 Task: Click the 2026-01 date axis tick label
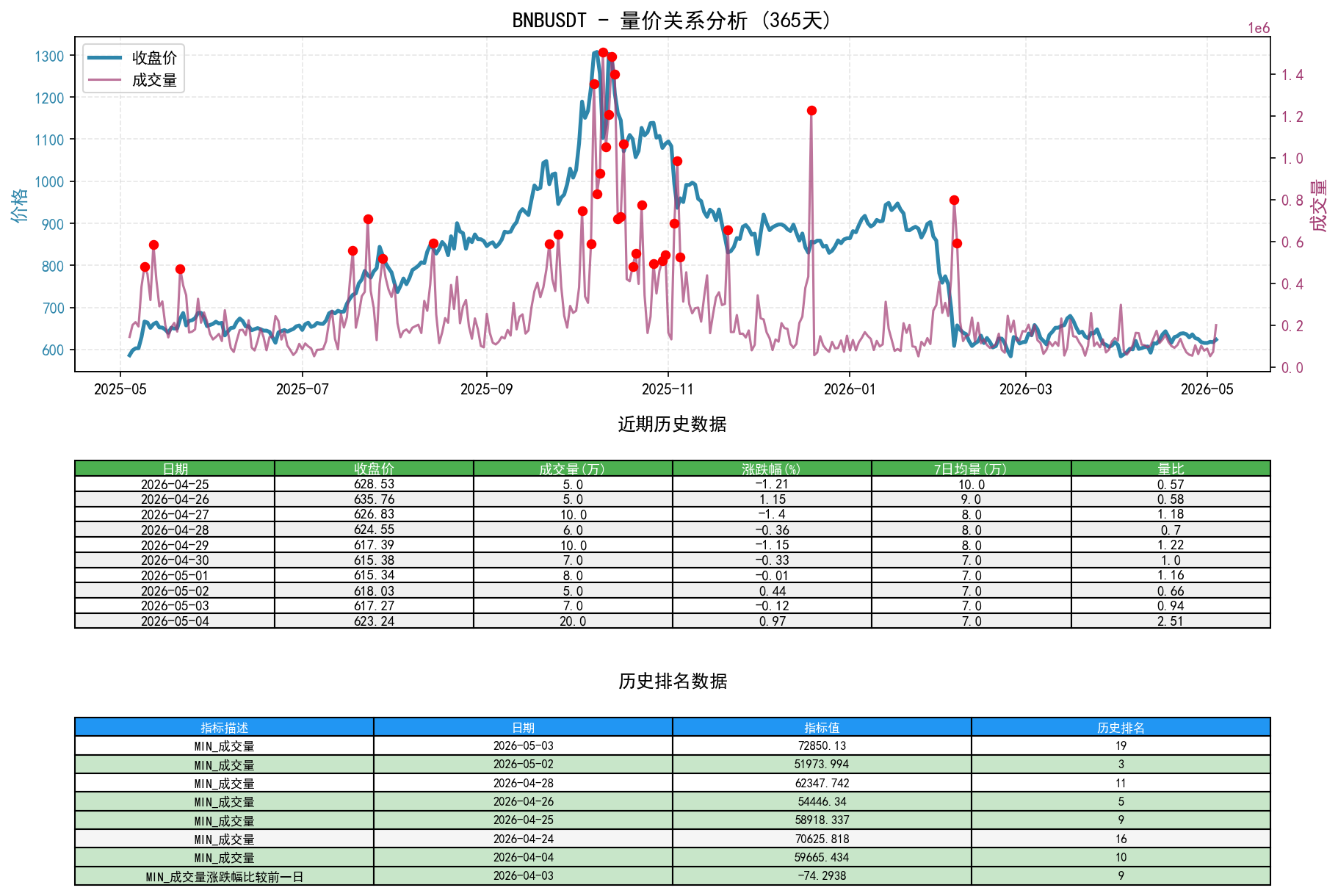[850, 389]
